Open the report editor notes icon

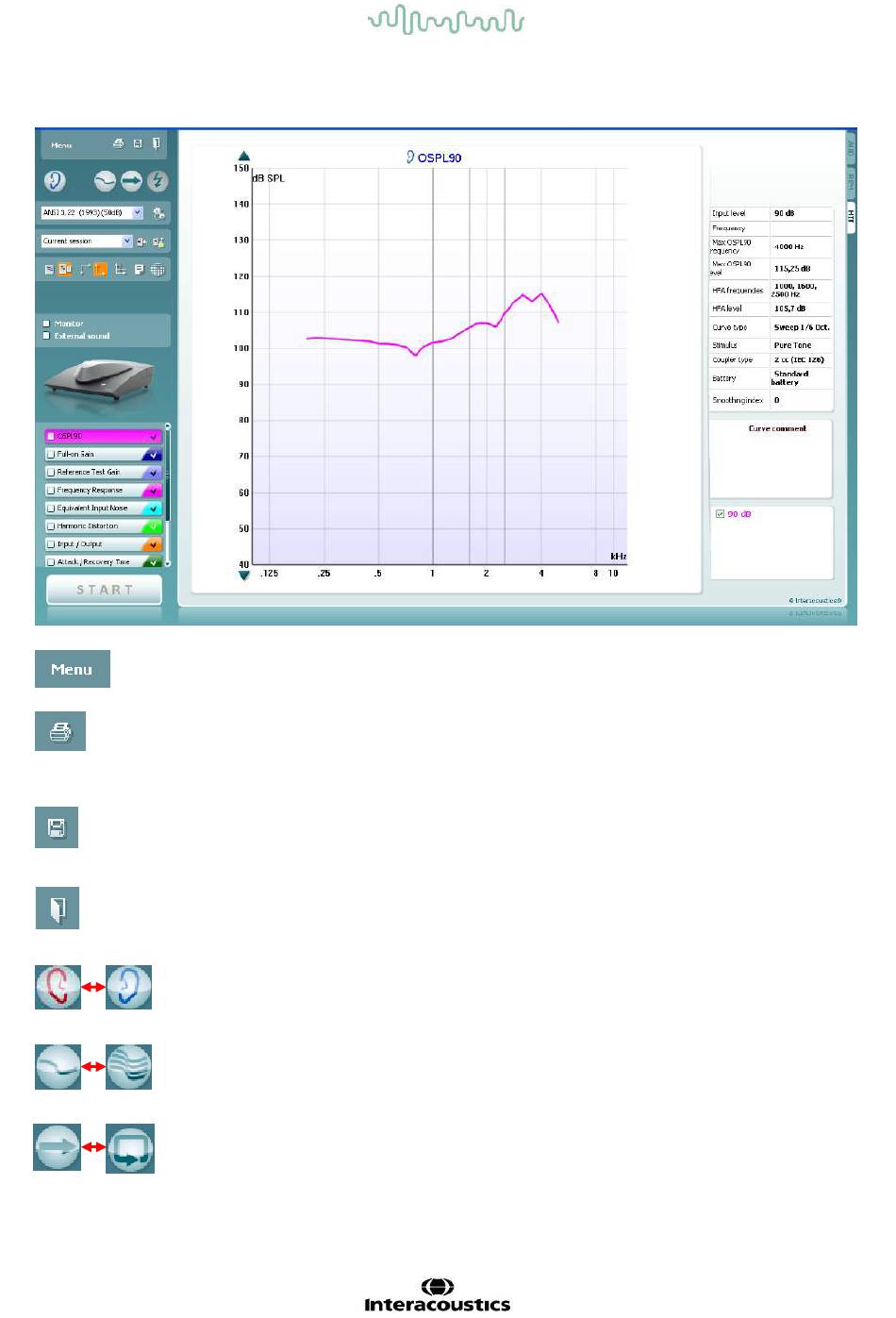click(x=139, y=270)
